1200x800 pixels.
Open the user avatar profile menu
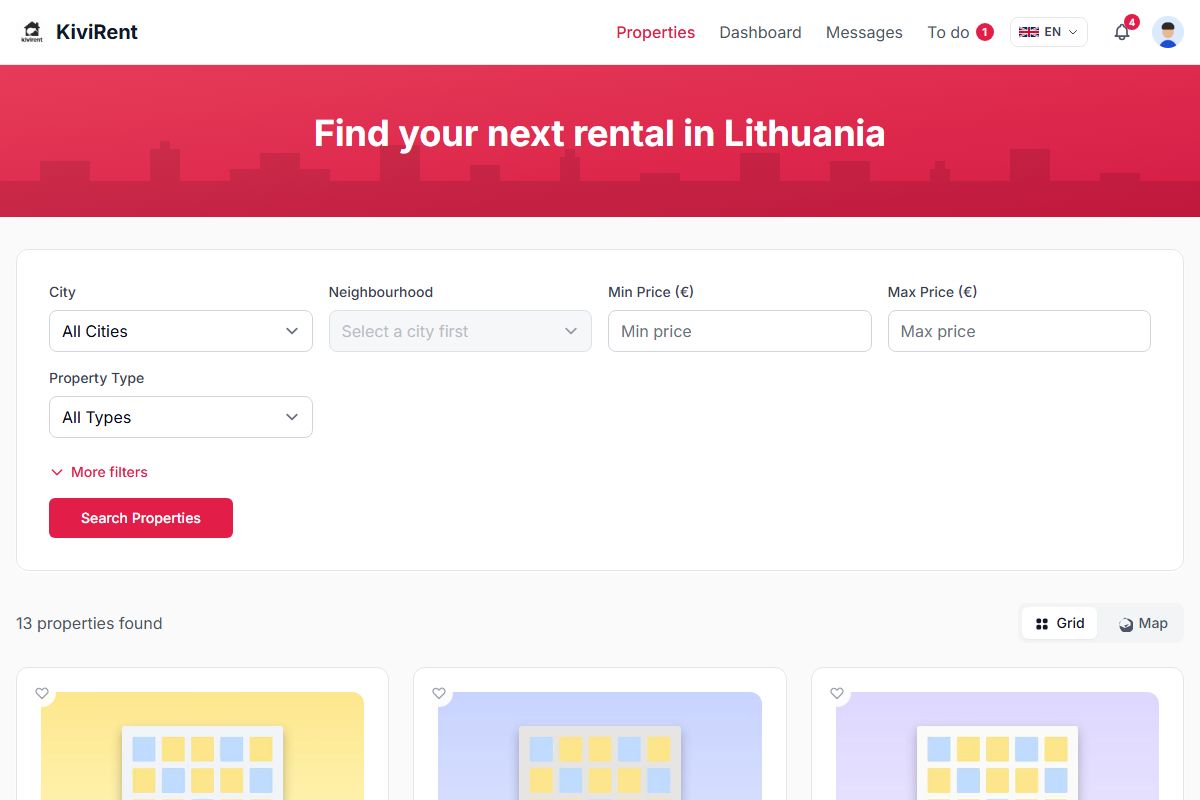pyautogui.click(x=1168, y=32)
